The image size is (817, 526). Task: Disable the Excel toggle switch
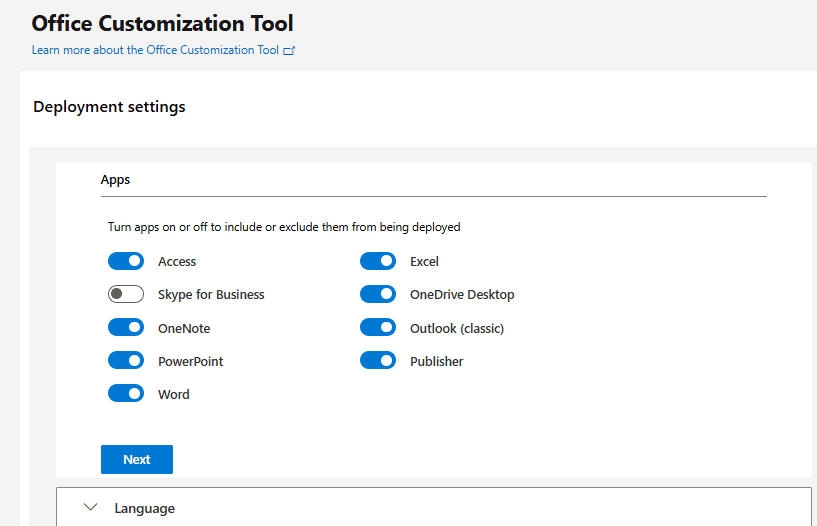point(378,262)
